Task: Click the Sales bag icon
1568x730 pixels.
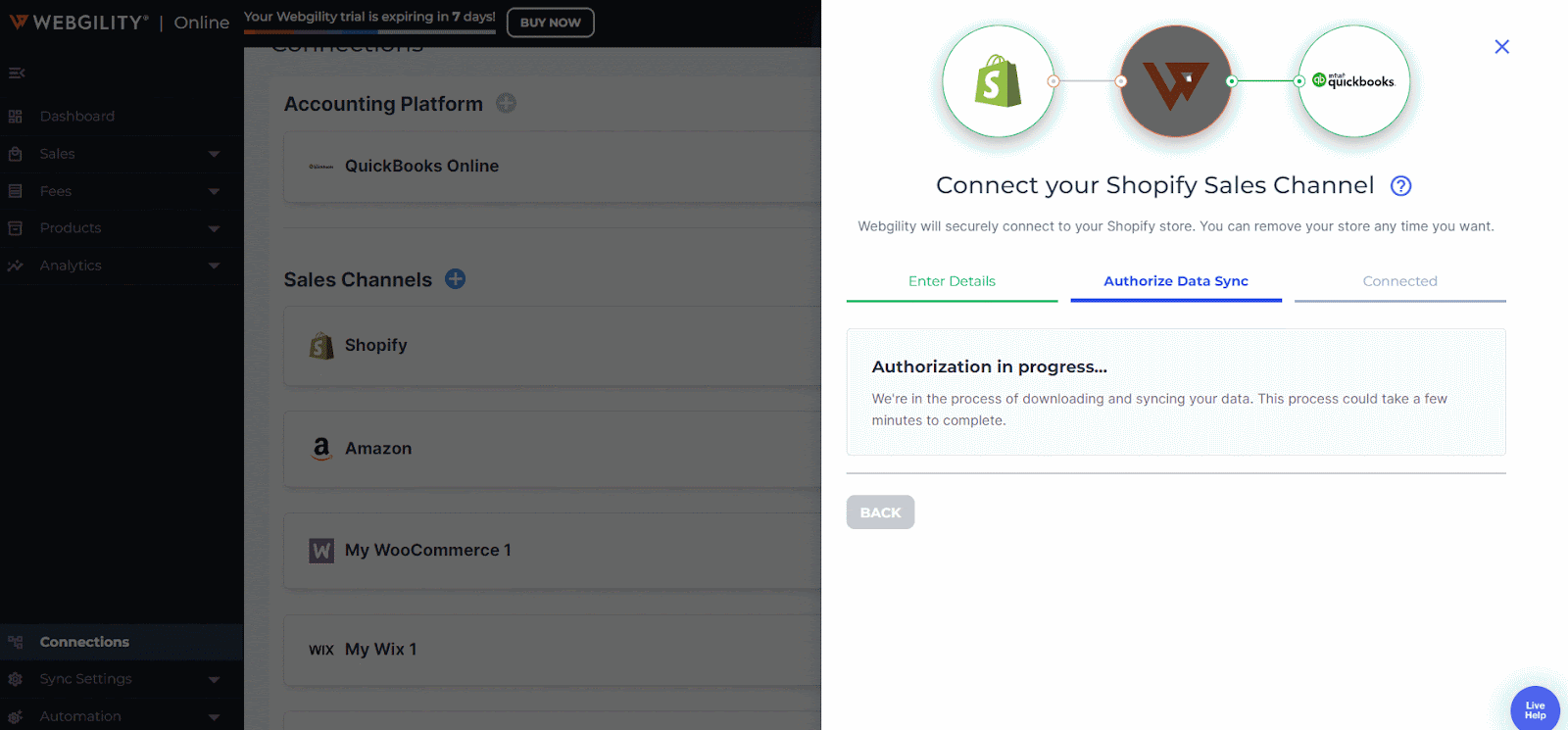Action: tap(16, 154)
